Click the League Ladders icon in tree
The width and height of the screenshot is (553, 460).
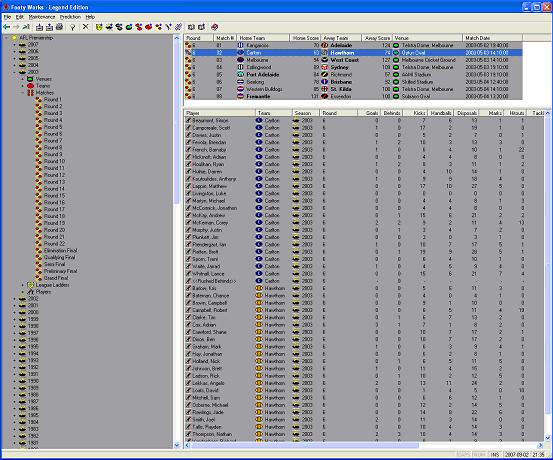[x=30, y=285]
